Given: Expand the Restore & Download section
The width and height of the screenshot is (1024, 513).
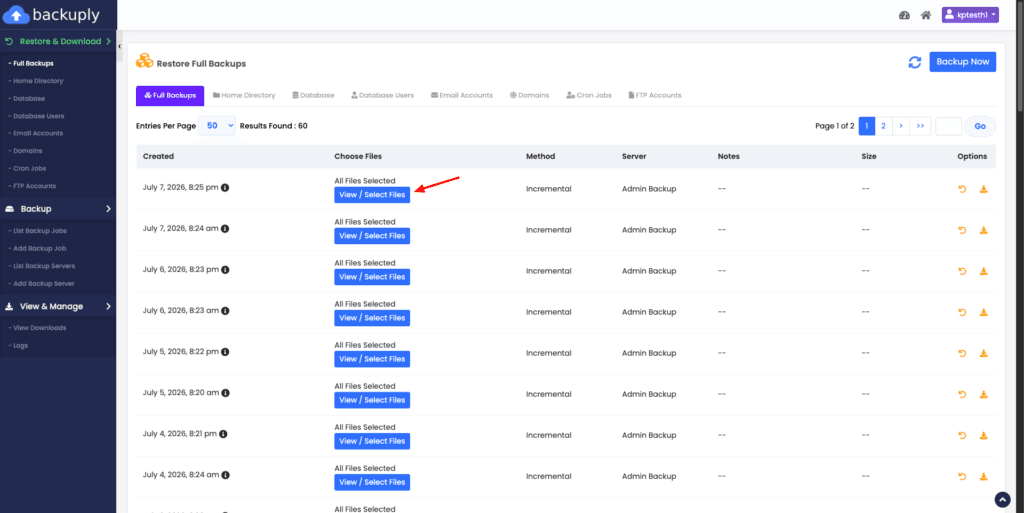Looking at the screenshot, I should 57,41.
